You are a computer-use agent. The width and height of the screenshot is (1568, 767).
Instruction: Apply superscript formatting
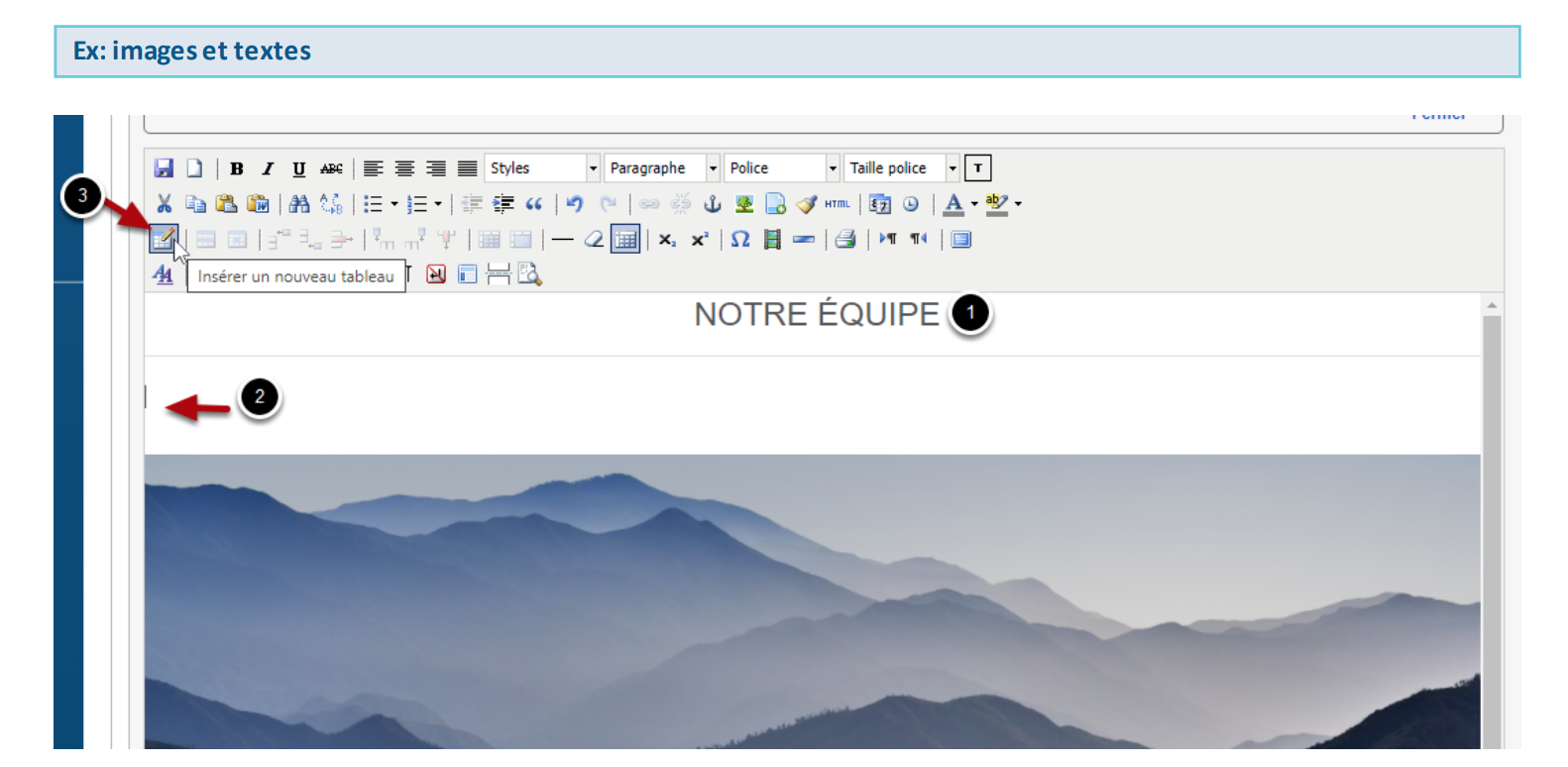700,240
